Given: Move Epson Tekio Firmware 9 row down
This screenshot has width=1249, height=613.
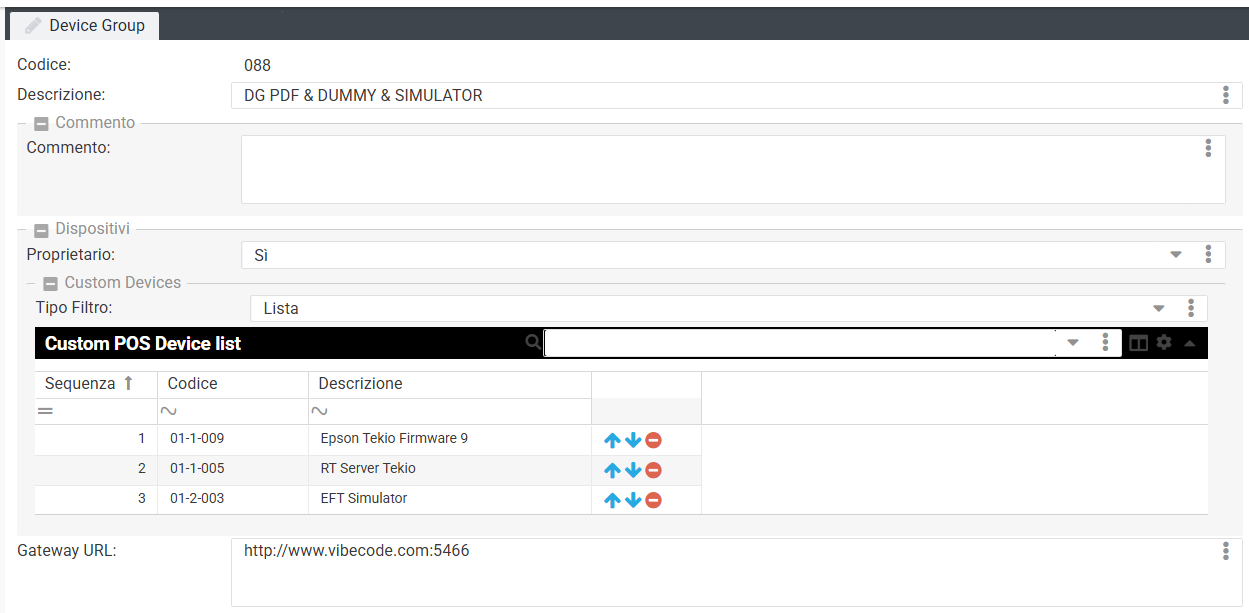Looking at the screenshot, I should coord(633,440).
